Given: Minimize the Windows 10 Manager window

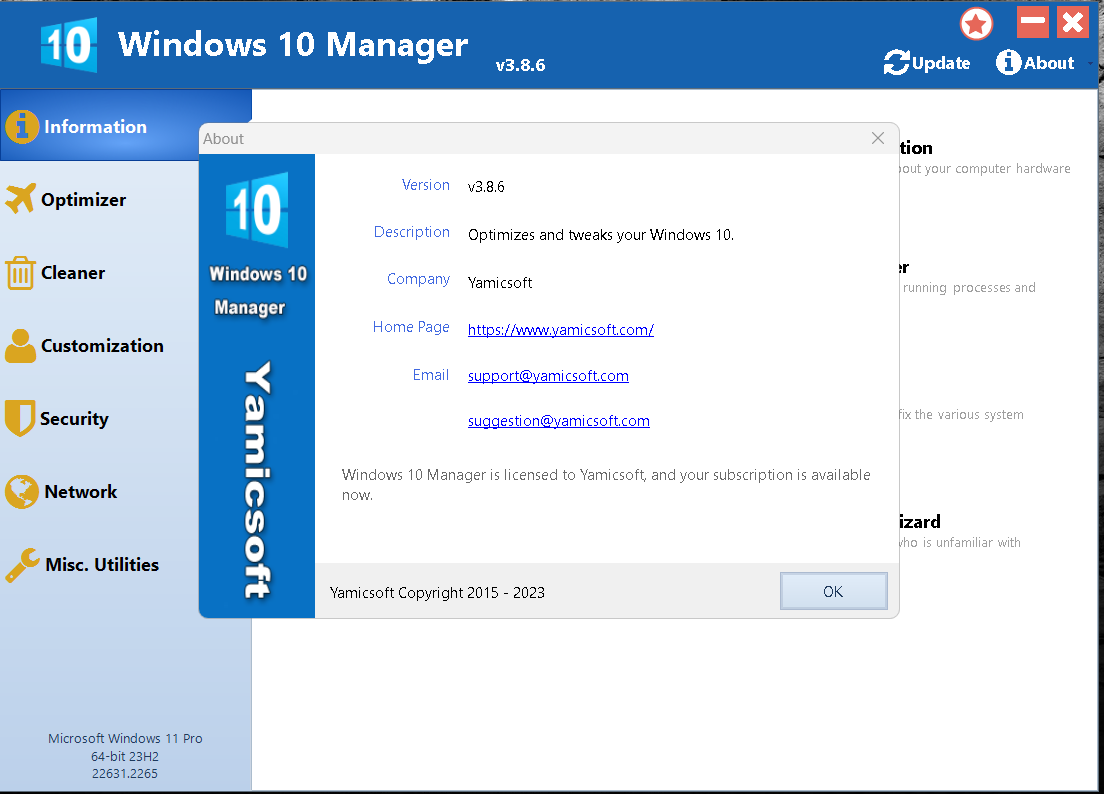Looking at the screenshot, I should point(1033,22).
